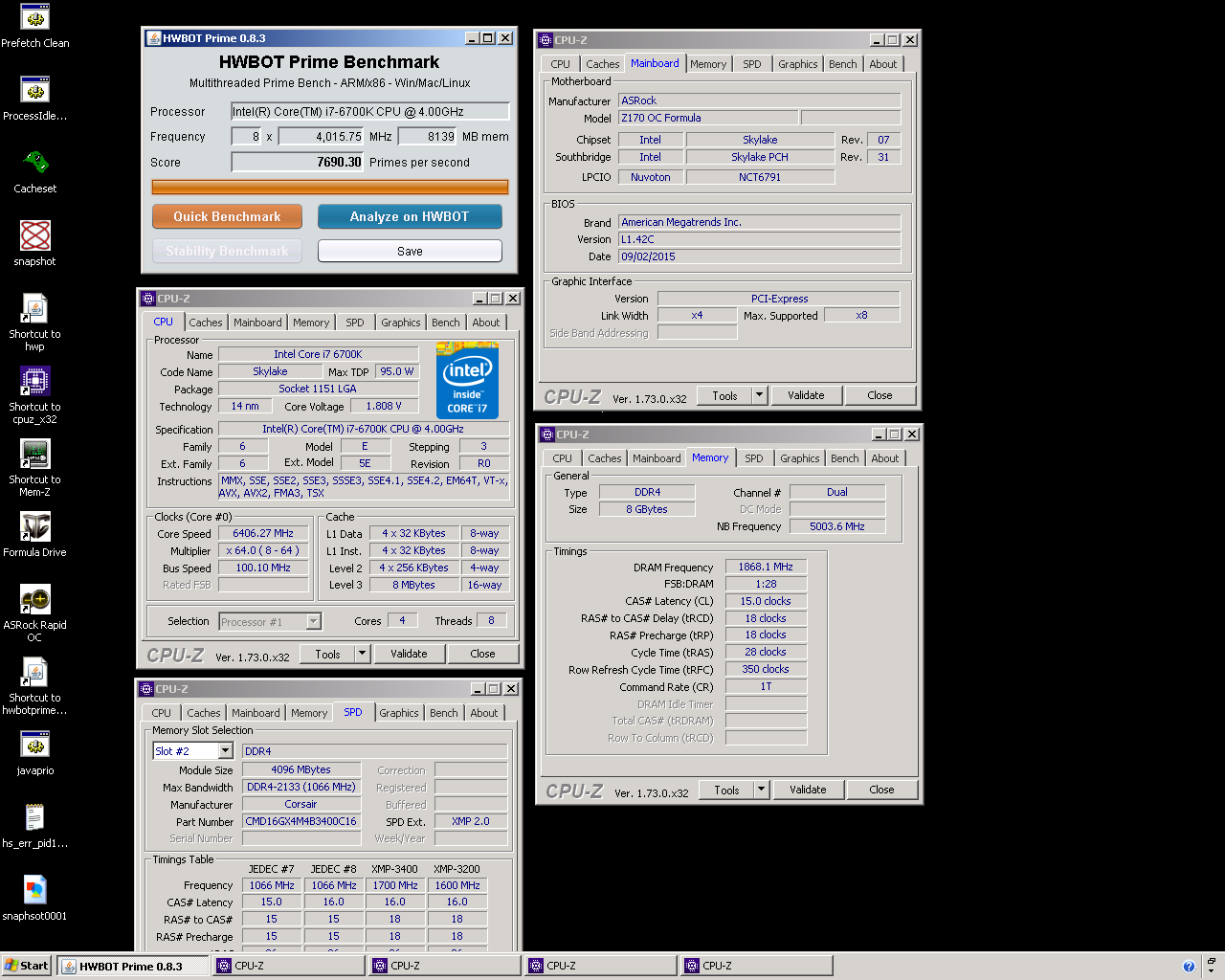Viewport: 1225px width, 980px height.
Task: Open the ProcessIdle desktop icon
Action: click(x=35, y=99)
